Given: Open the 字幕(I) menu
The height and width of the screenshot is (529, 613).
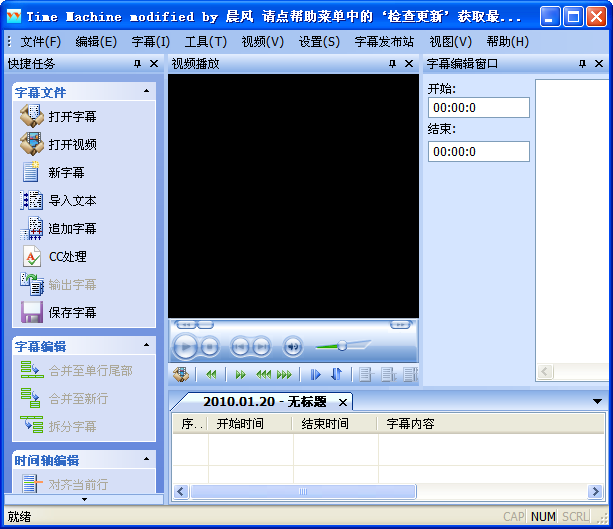Looking at the screenshot, I should (151, 41).
